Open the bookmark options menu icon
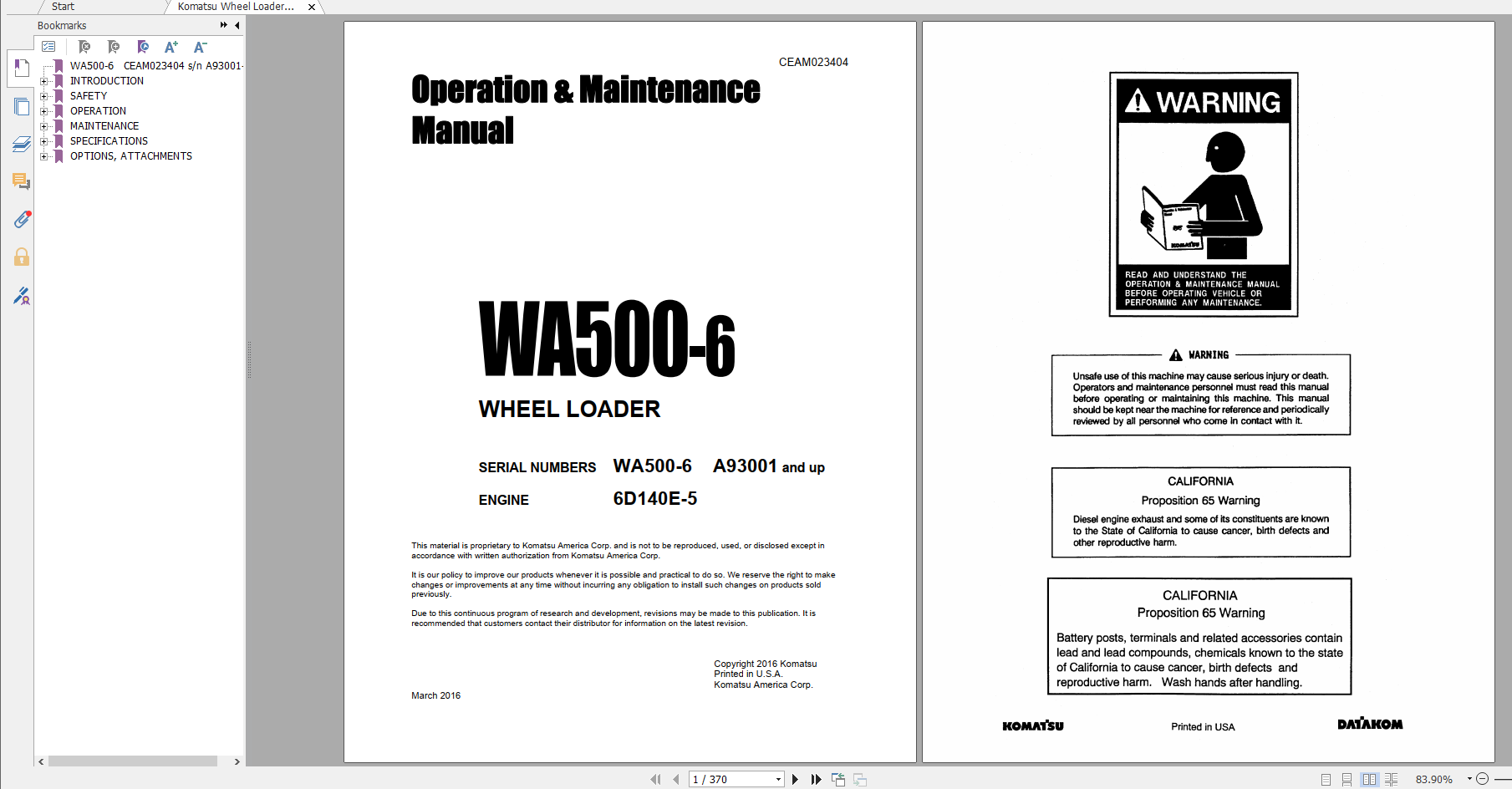The width and height of the screenshot is (1512, 789). tap(48, 47)
